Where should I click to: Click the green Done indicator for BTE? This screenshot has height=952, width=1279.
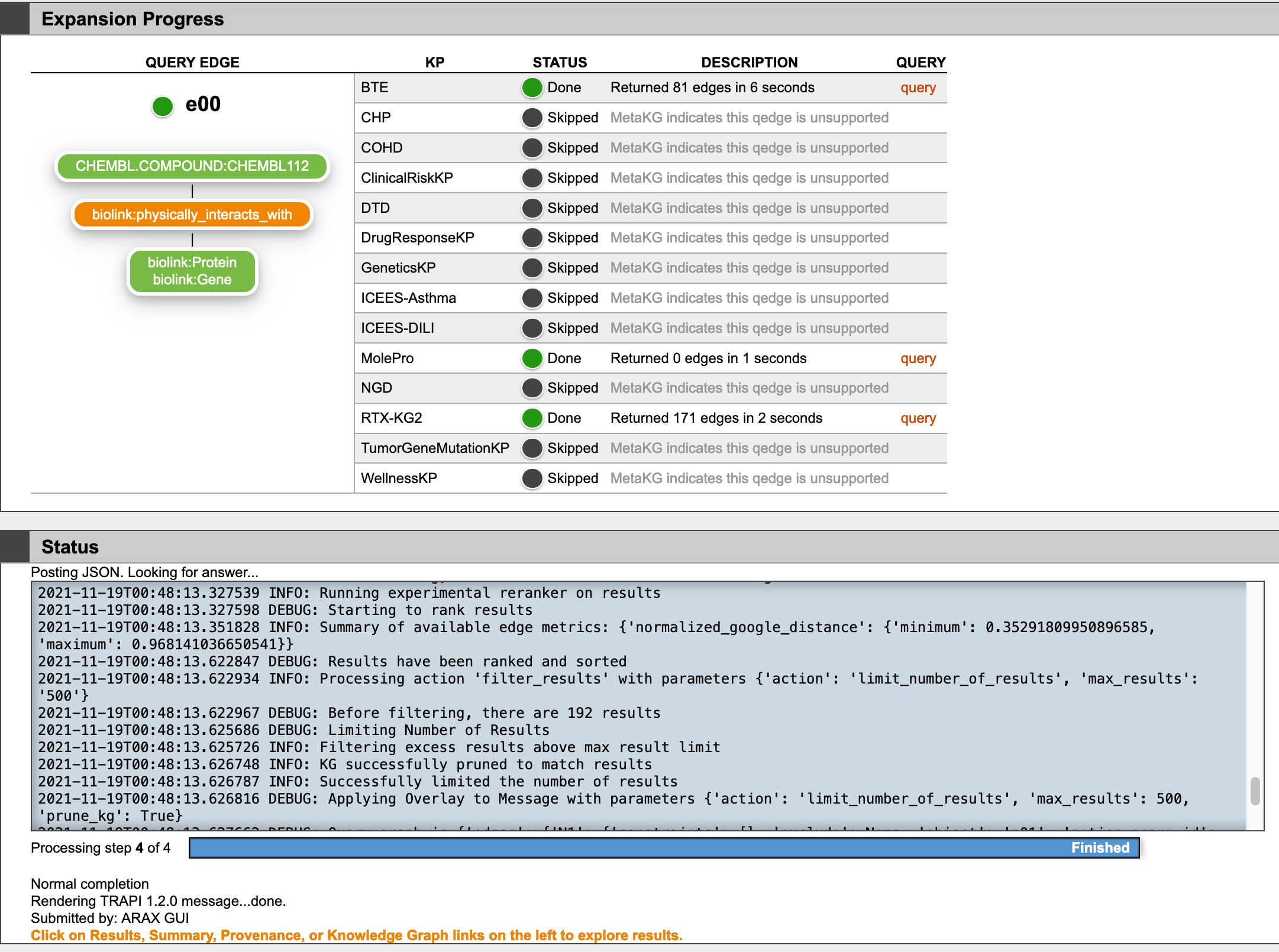click(532, 88)
